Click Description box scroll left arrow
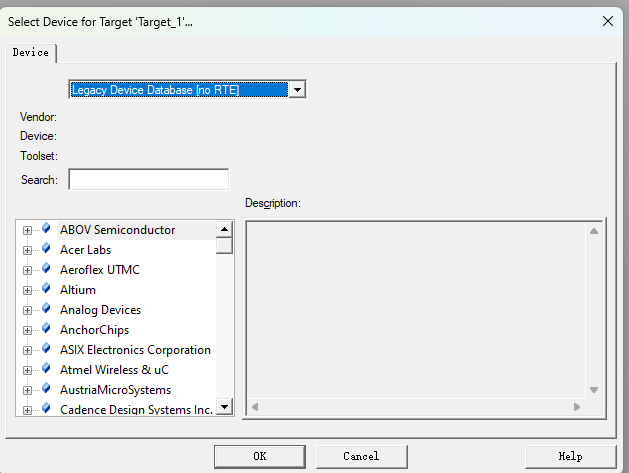Viewport: 629px width, 473px height. 255,407
